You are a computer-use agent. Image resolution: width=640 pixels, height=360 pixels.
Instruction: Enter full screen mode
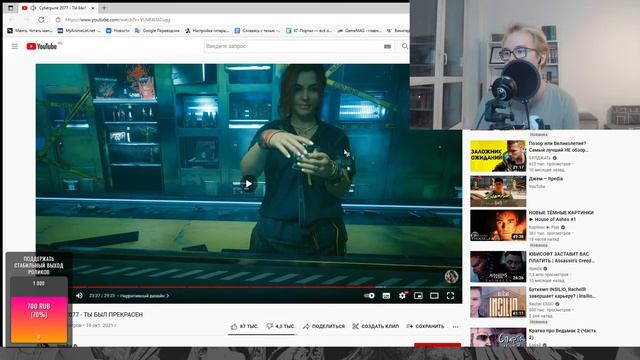click(x=450, y=296)
